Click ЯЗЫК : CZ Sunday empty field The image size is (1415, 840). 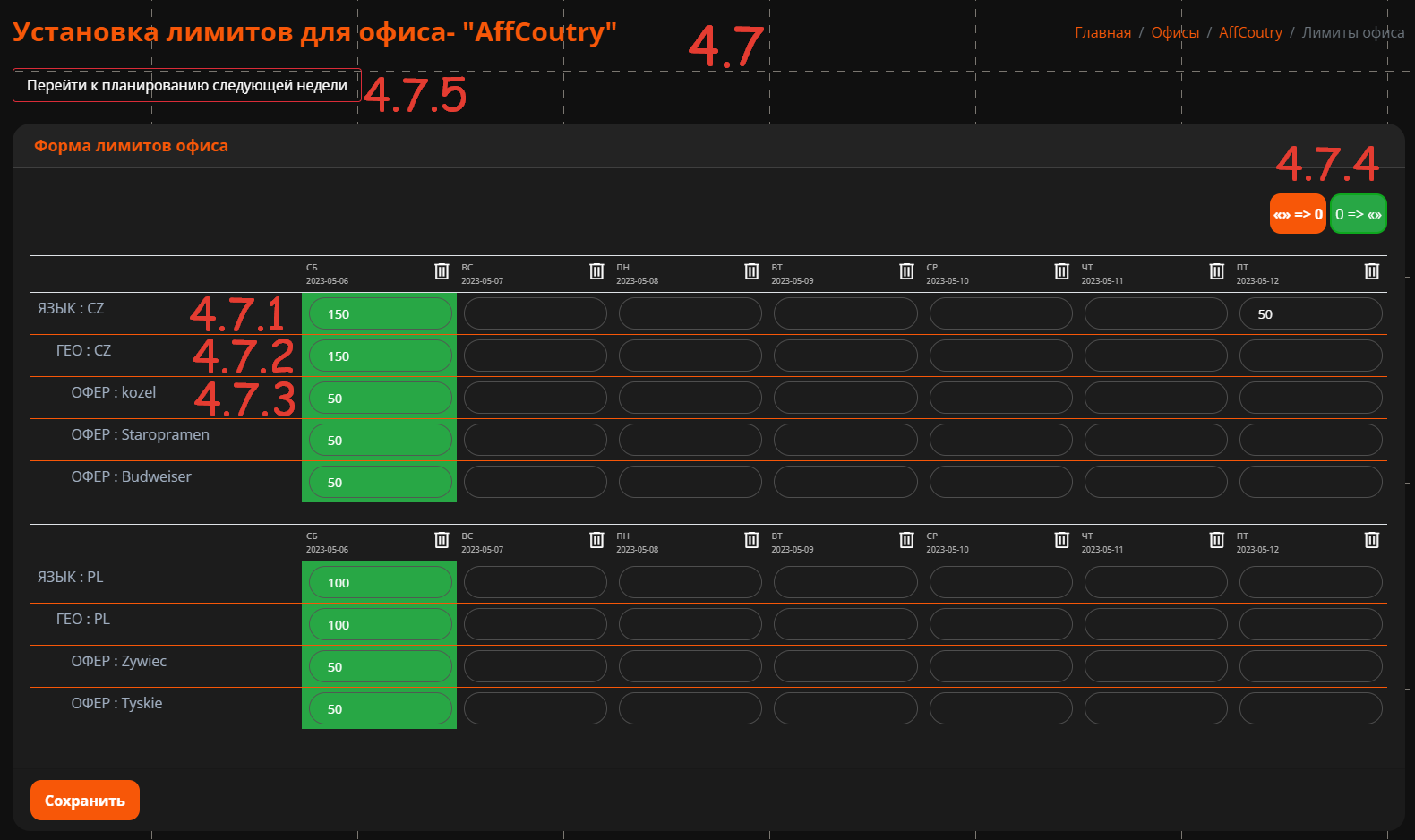[536, 313]
